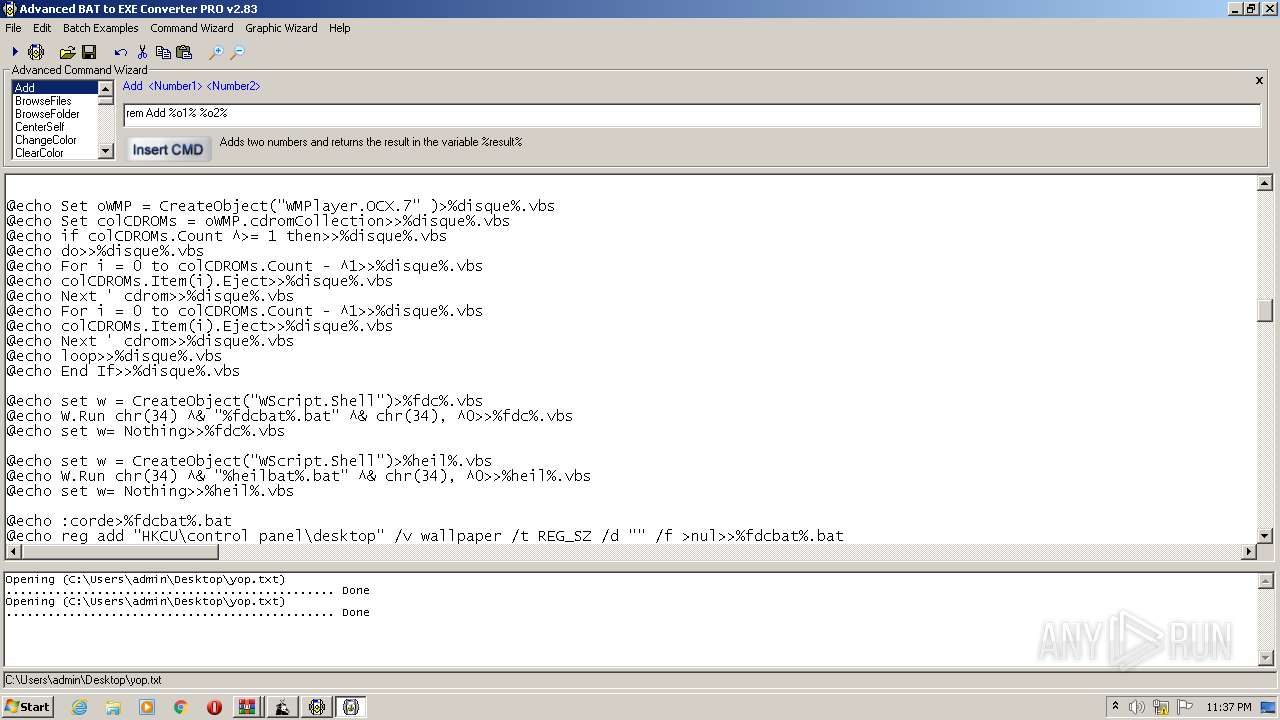Open the Help menu

point(340,28)
